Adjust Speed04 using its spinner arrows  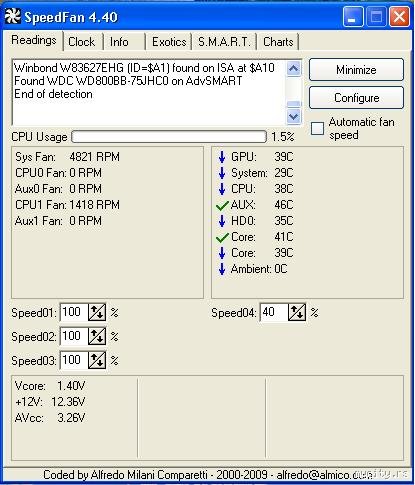point(297,312)
